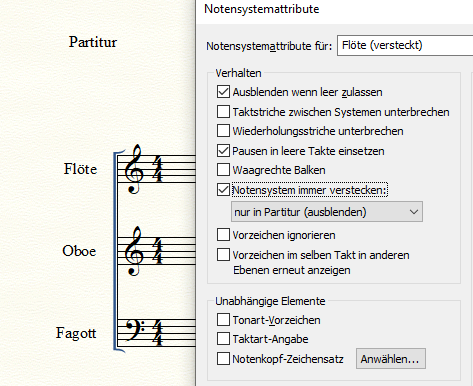Image resolution: width=473 pixels, height=386 pixels.
Task: Uncheck Notensystem immer verstecken
Action: click(223, 190)
